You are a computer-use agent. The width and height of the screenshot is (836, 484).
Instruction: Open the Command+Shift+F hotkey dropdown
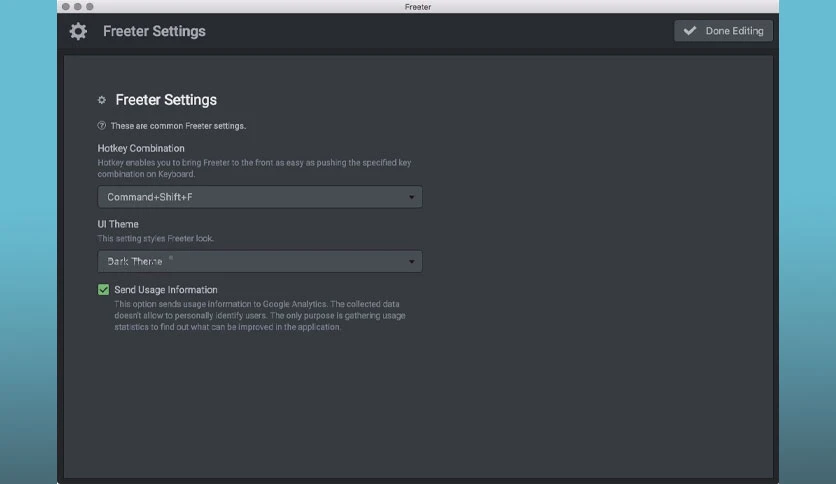point(260,197)
